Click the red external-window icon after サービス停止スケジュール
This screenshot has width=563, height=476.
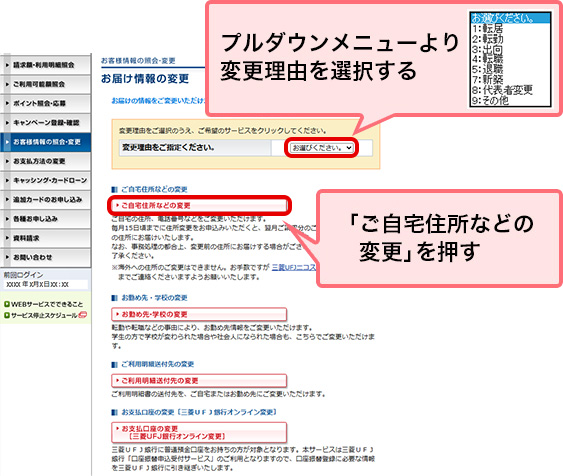[x=83, y=315]
